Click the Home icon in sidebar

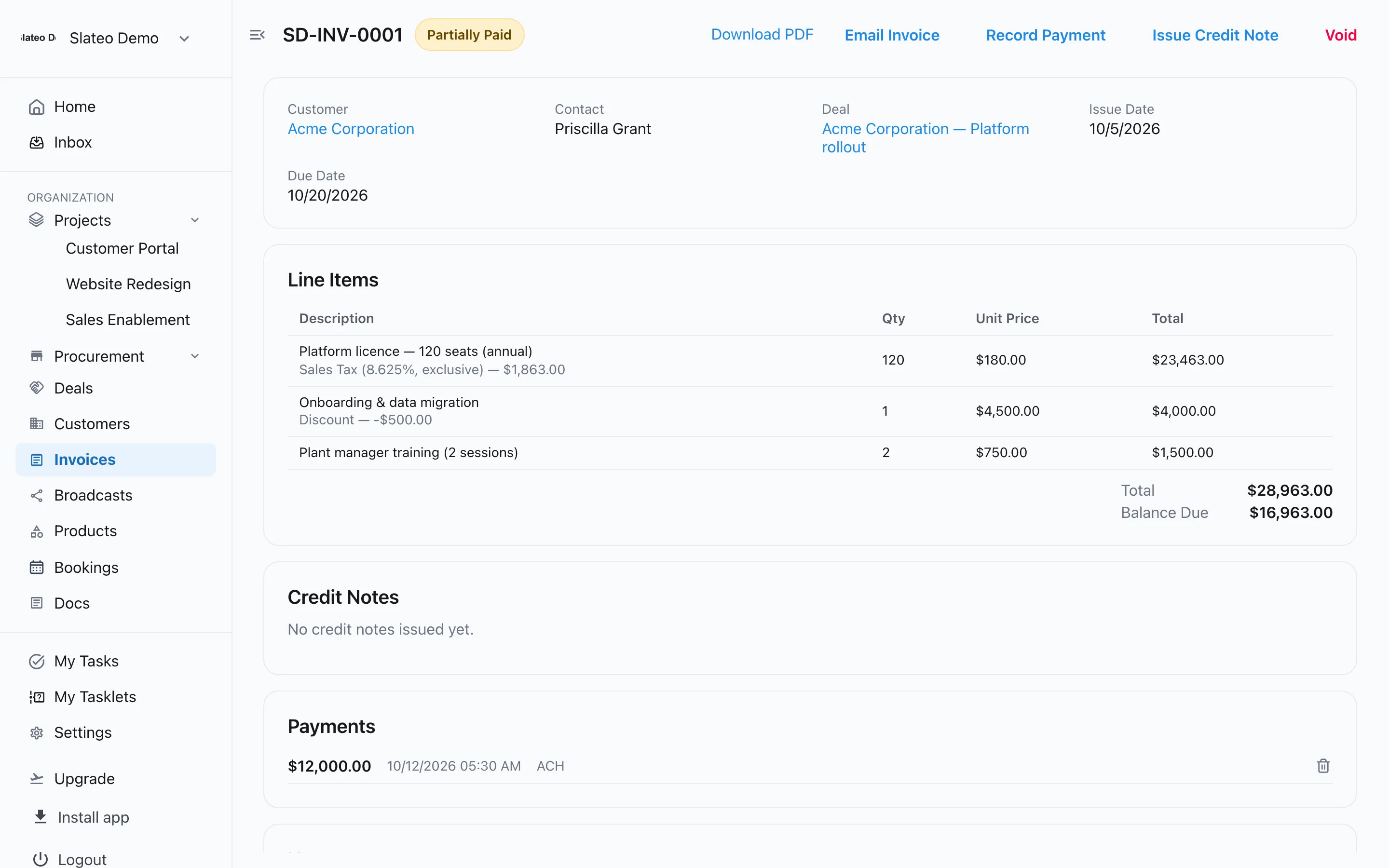37,107
